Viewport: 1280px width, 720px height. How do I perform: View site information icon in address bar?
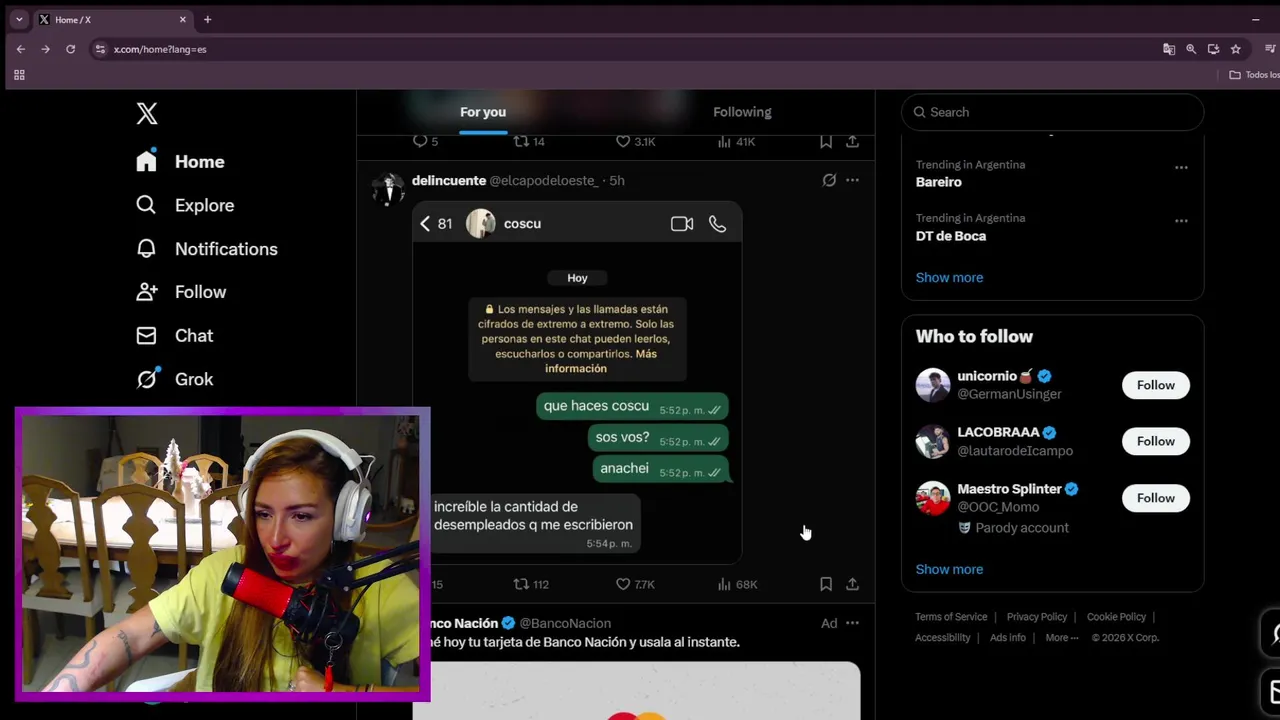pos(100,49)
